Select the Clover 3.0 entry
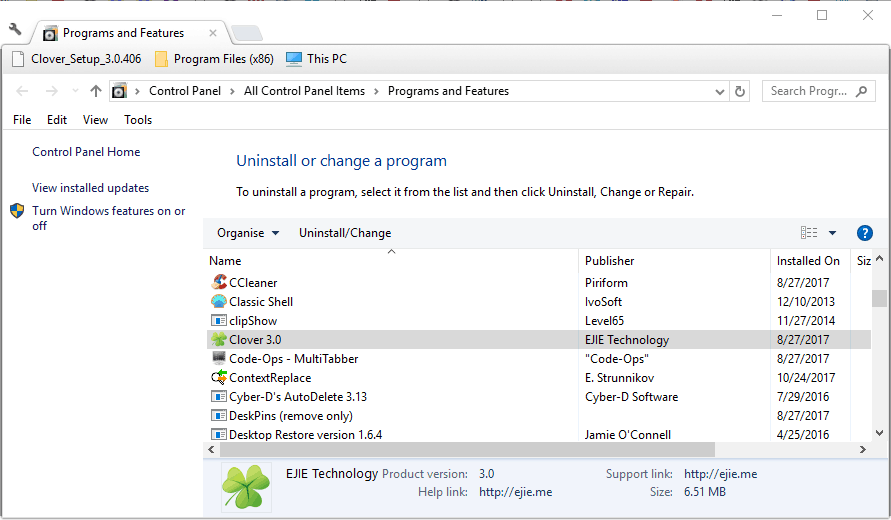This screenshot has height=520, width=891. (539, 340)
